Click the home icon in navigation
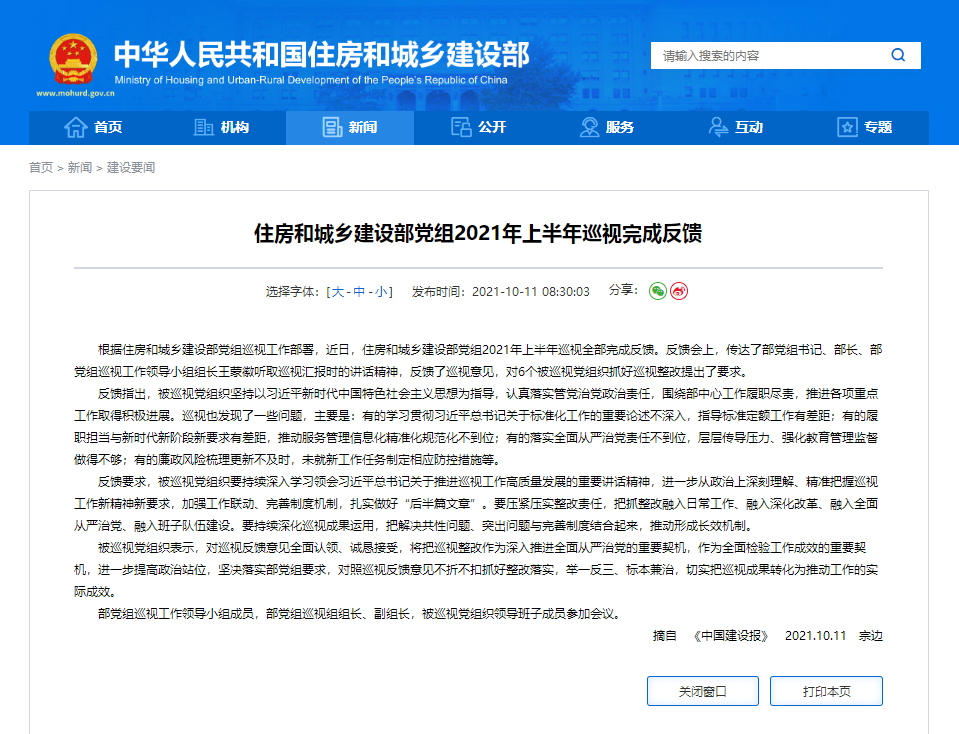 coord(75,127)
